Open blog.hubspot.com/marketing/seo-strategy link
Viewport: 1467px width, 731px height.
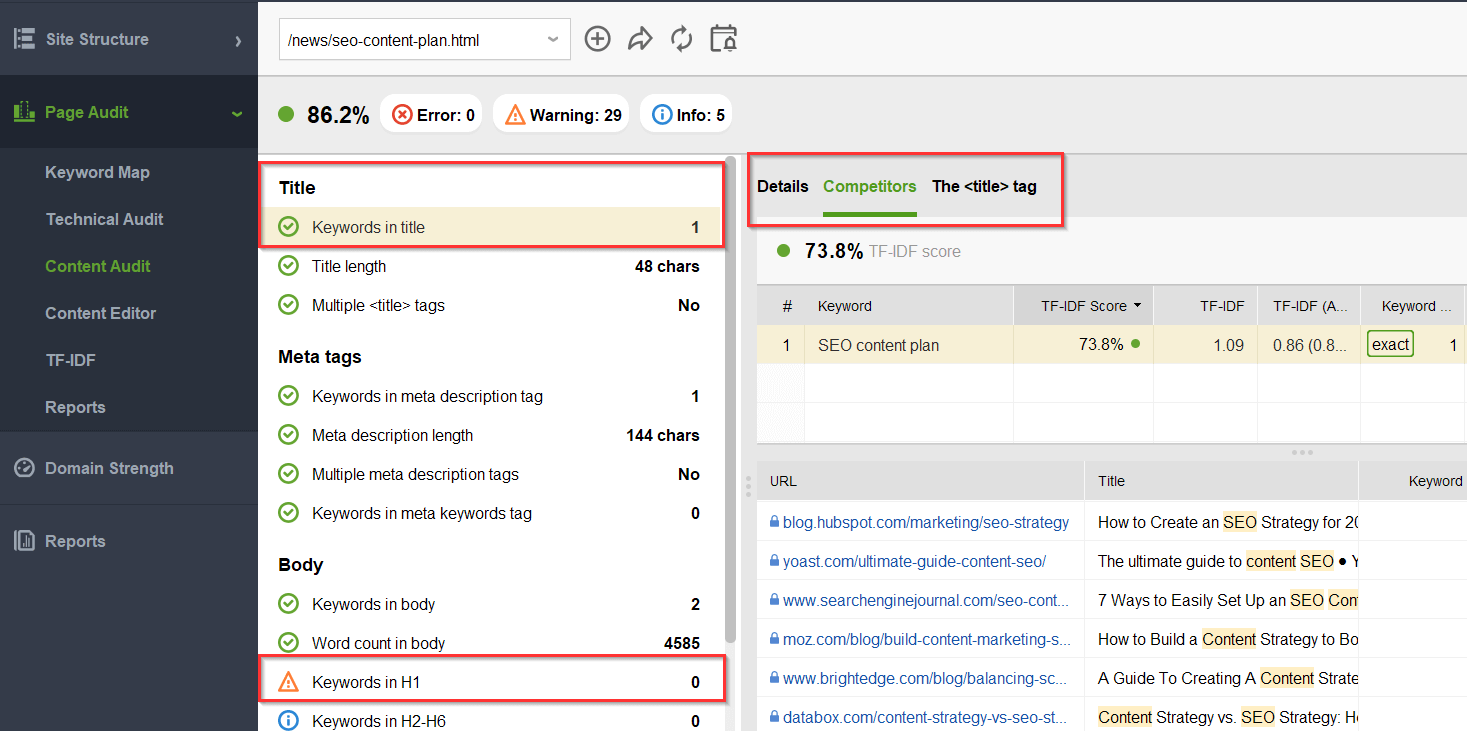click(926, 522)
